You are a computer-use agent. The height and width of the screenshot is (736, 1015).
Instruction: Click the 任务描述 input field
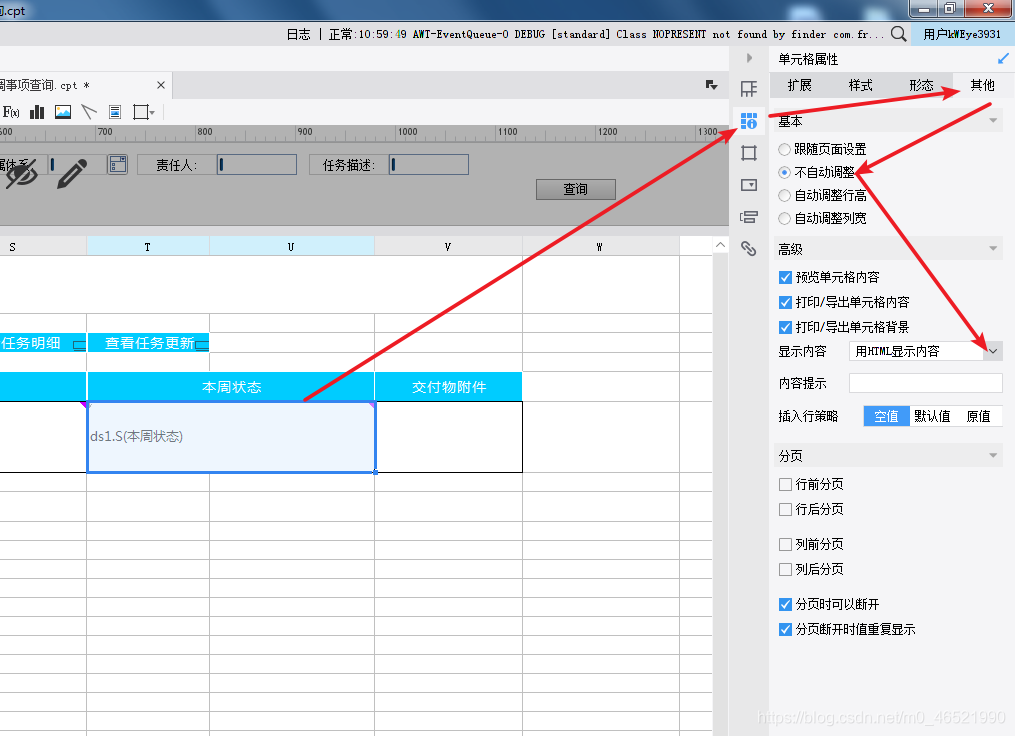coord(429,164)
